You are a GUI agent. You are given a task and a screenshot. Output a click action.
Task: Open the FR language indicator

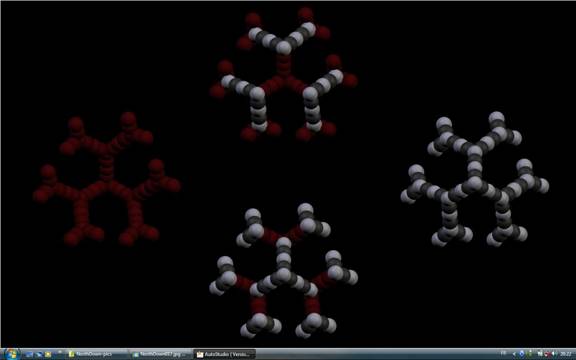click(x=503, y=353)
